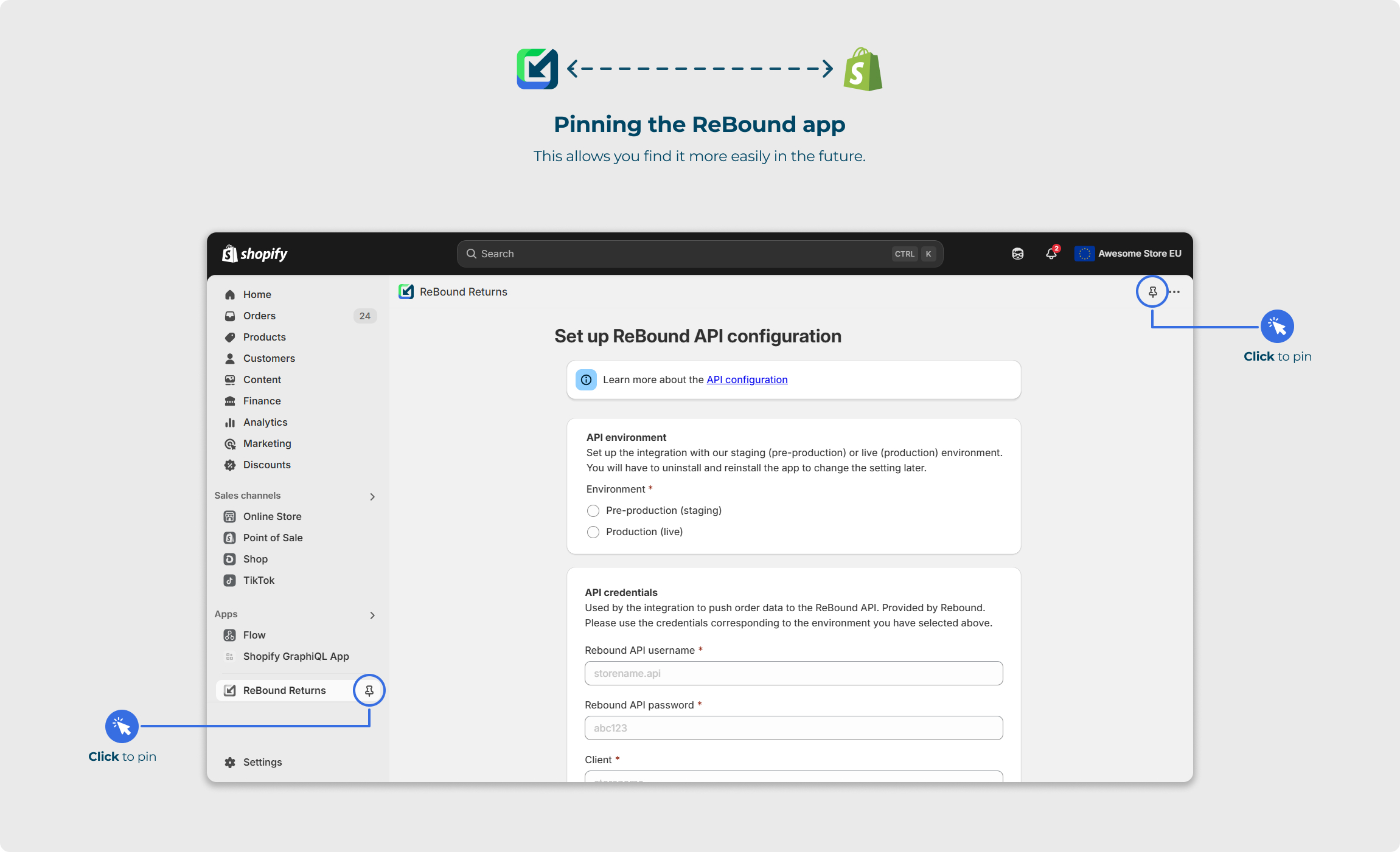The image size is (1400, 852).
Task: Open the Awesome Store EU account menu
Action: click(1128, 254)
